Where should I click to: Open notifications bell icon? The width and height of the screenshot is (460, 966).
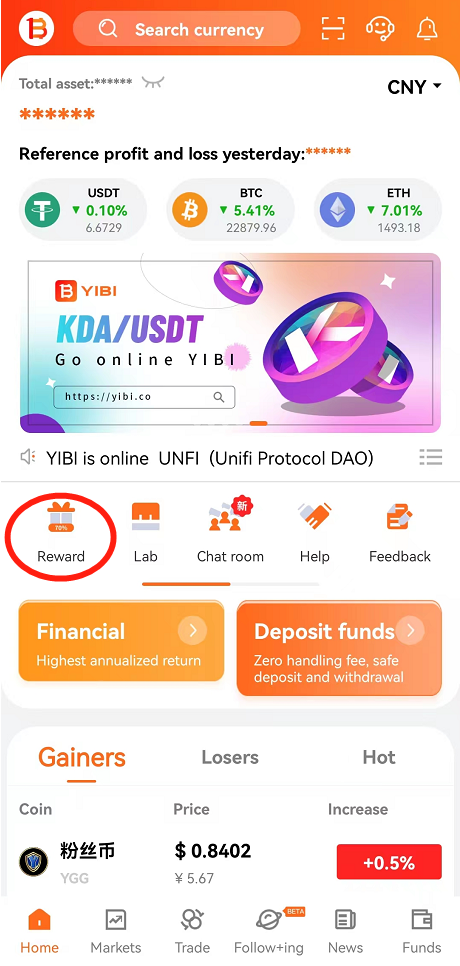point(427,28)
